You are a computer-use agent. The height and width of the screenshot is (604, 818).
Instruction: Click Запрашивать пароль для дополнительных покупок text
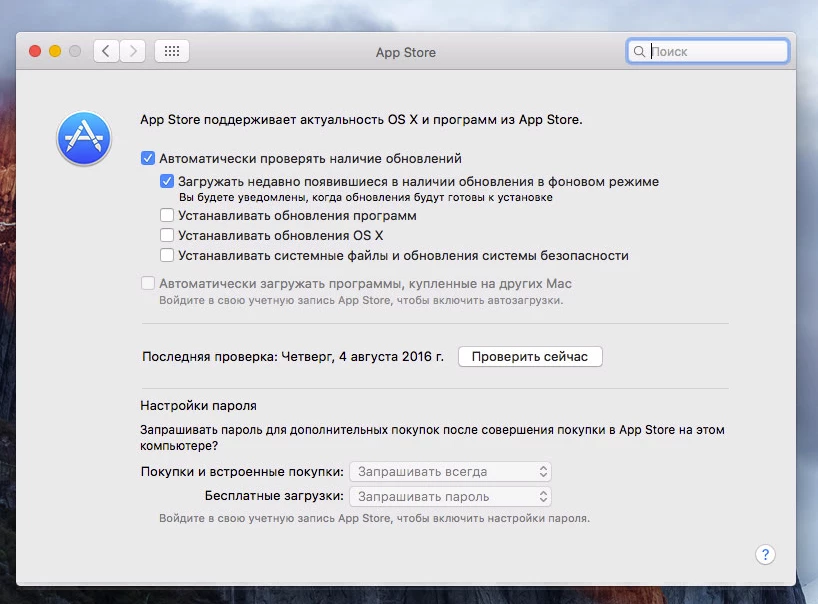[x=432, y=438]
